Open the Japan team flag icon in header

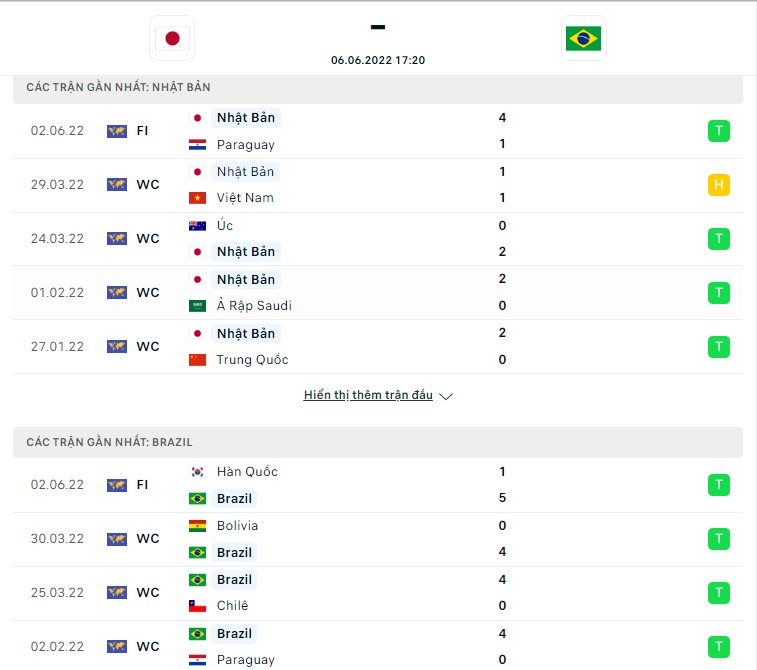click(172, 38)
